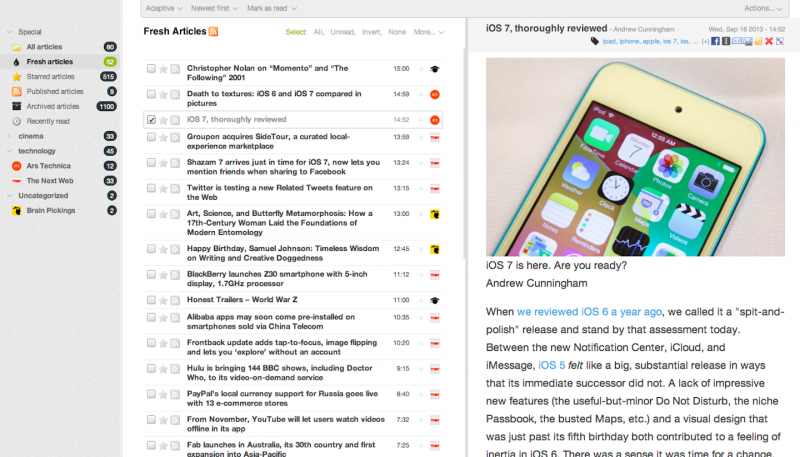Click the RSS feed icon beside Fresh Articles heading
Screen dimensions: 800x457
[213, 32]
